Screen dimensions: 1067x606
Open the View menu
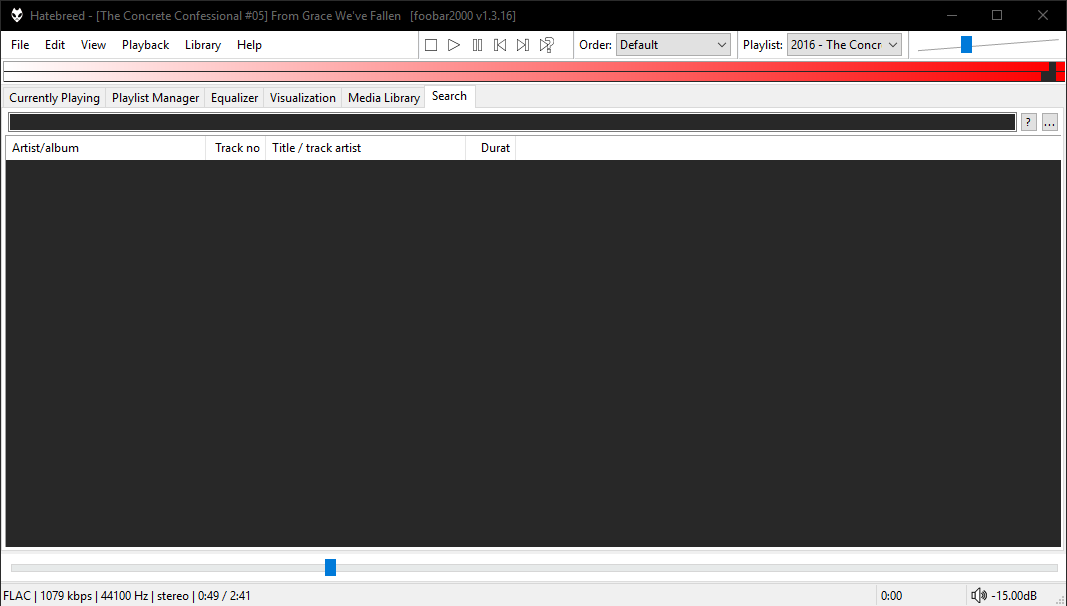tap(93, 45)
